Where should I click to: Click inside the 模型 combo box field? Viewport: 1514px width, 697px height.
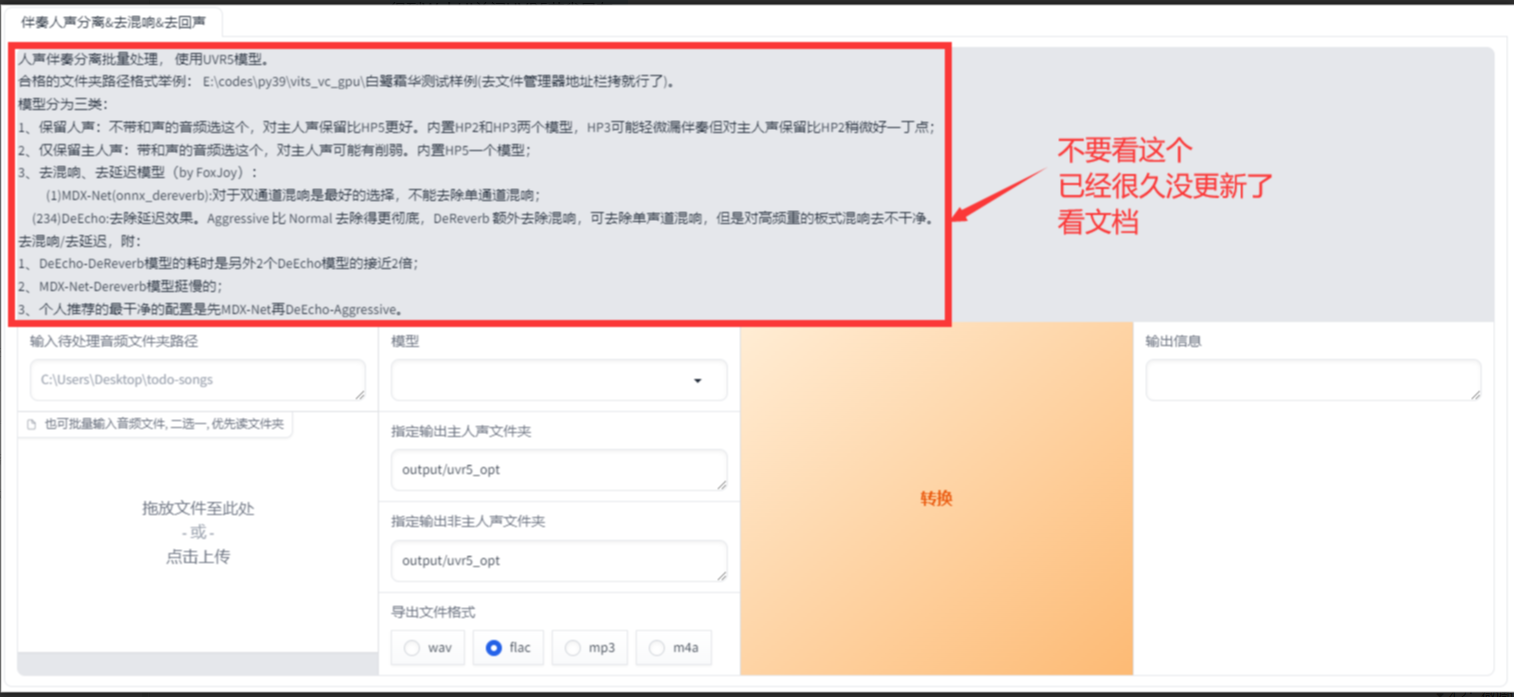pos(540,381)
